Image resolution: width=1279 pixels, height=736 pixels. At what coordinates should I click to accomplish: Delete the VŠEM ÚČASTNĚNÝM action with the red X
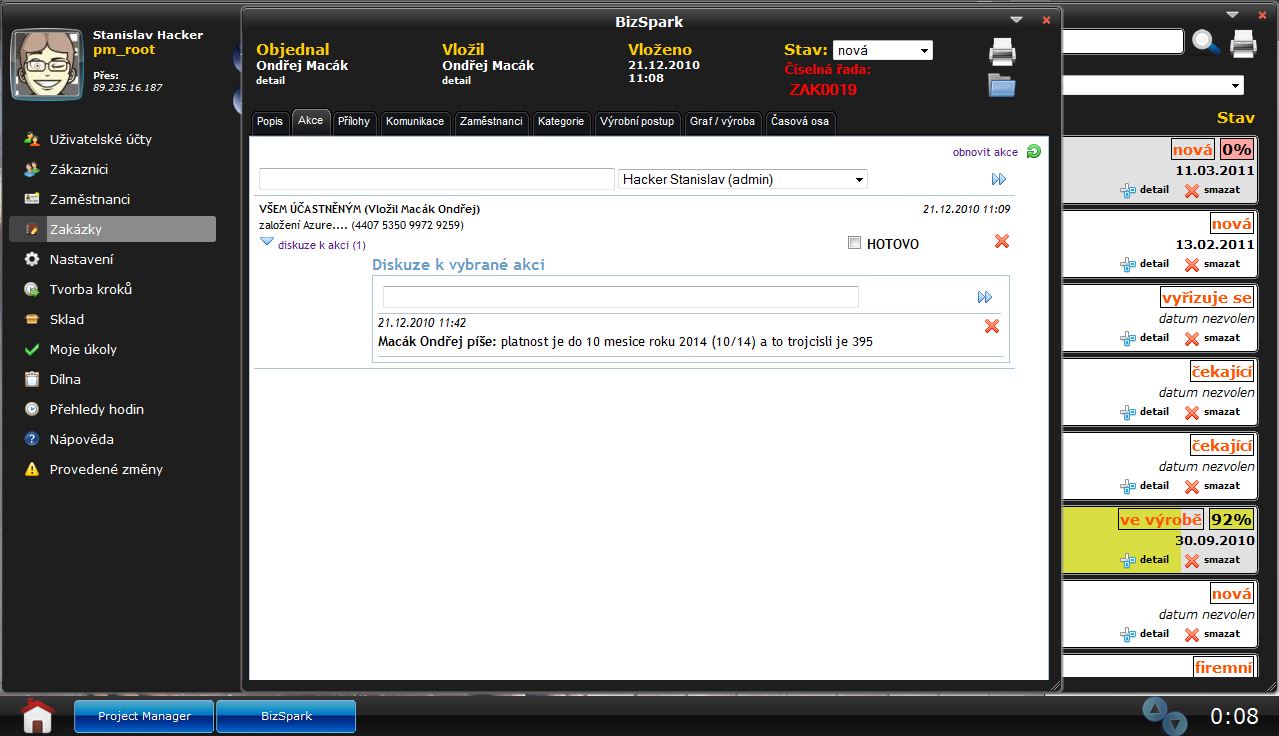1002,241
